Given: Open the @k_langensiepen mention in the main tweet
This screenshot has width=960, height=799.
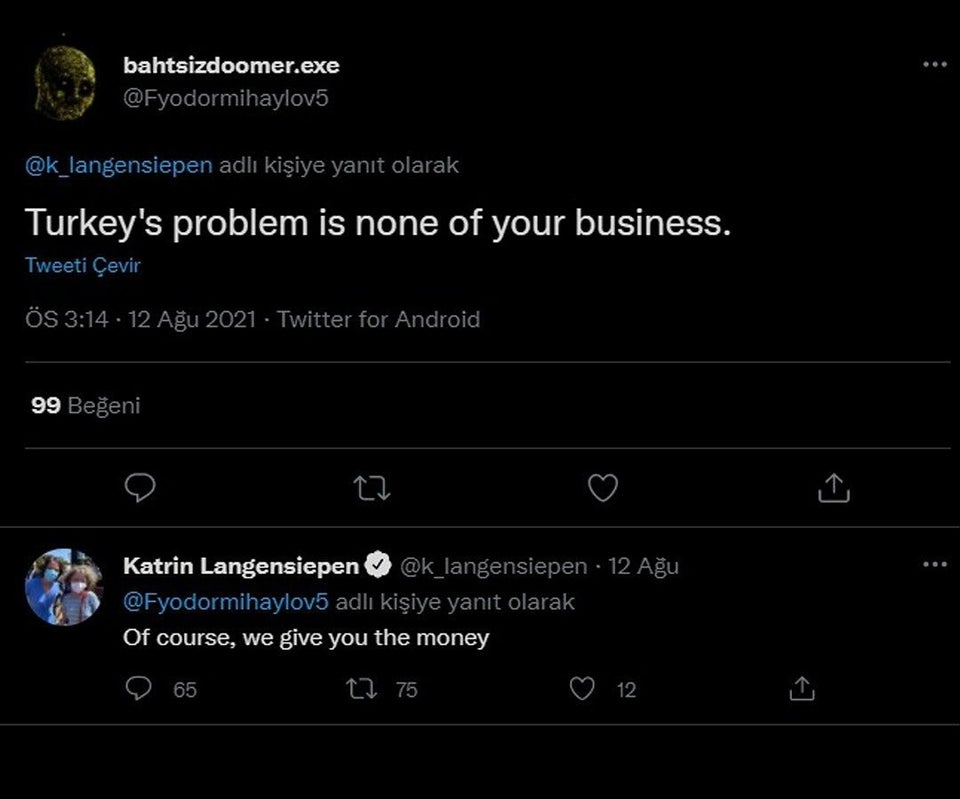Looking at the screenshot, I should pos(119,166).
